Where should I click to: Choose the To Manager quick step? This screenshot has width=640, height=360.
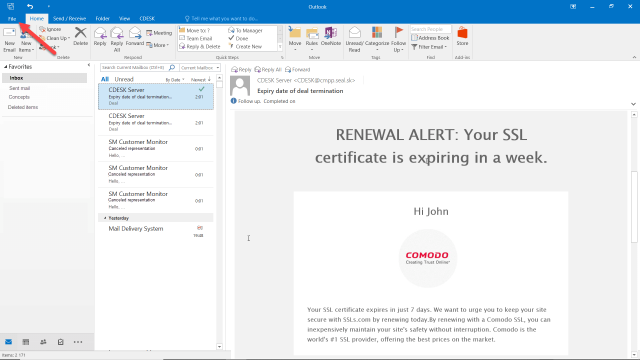pos(245,31)
